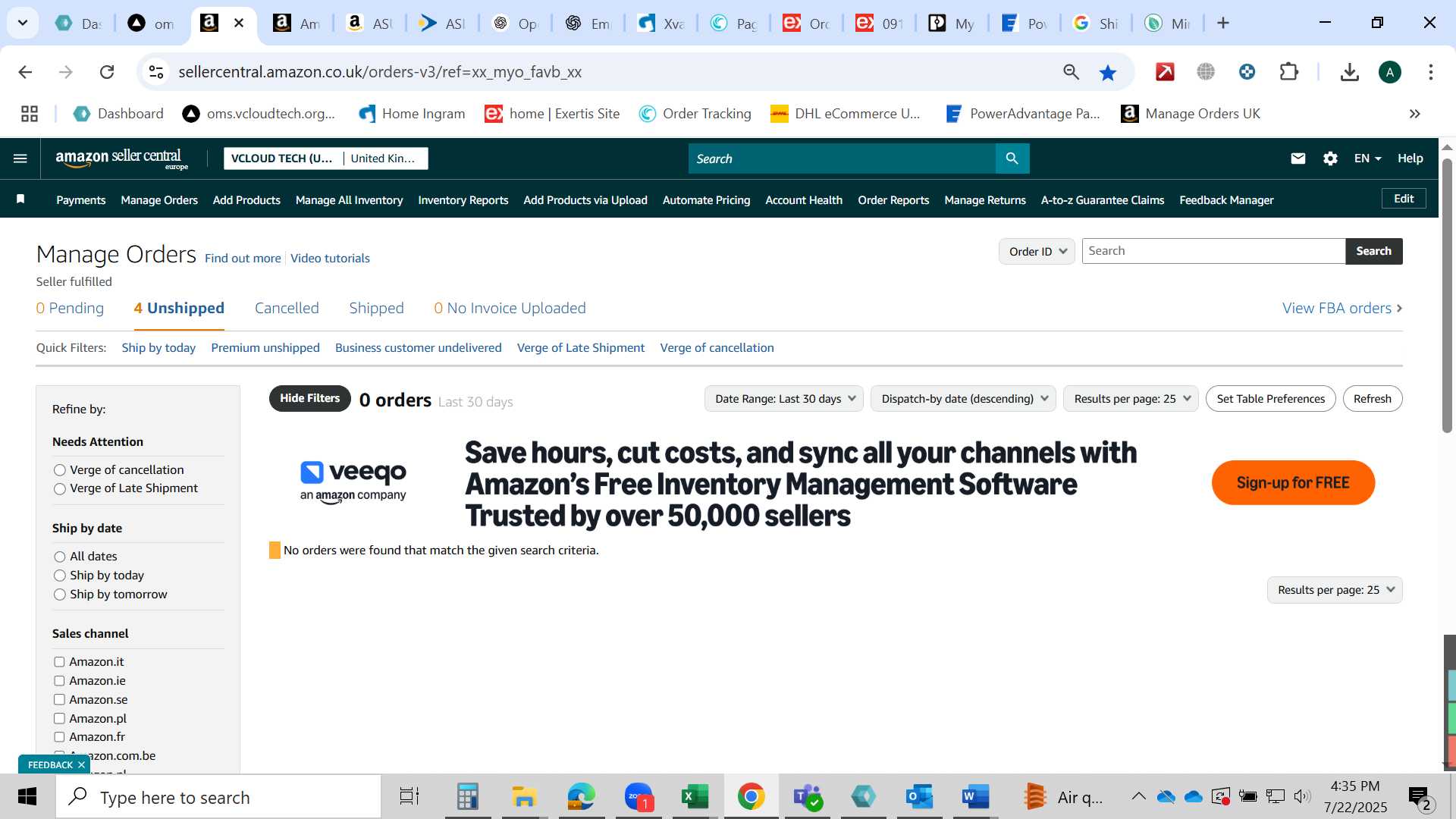Open the Seller Central hamburger menu
The image size is (1456, 819).
point(20,158)
